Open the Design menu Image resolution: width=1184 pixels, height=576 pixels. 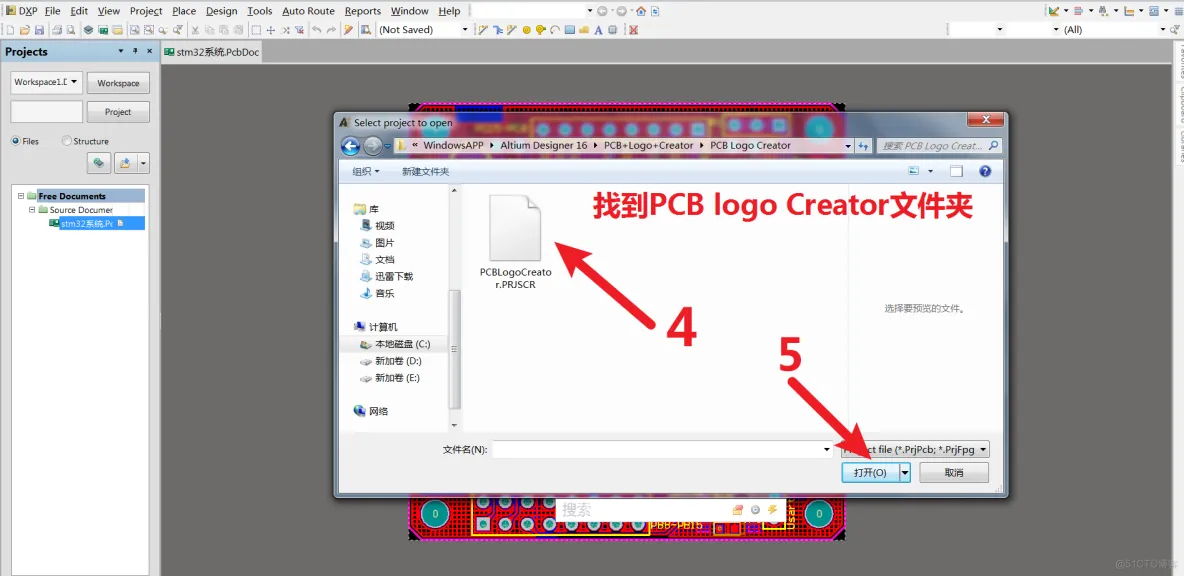pyautogui.click(x=221, y=11)
